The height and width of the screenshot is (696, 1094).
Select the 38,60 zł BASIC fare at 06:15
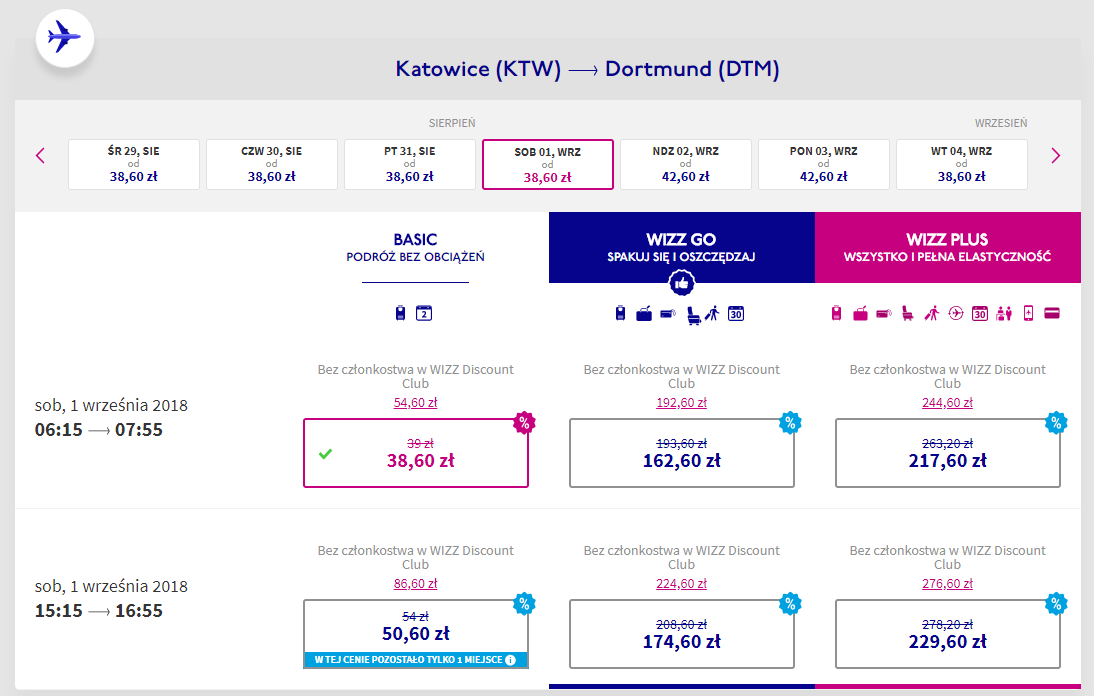click(x=416, y=453)
